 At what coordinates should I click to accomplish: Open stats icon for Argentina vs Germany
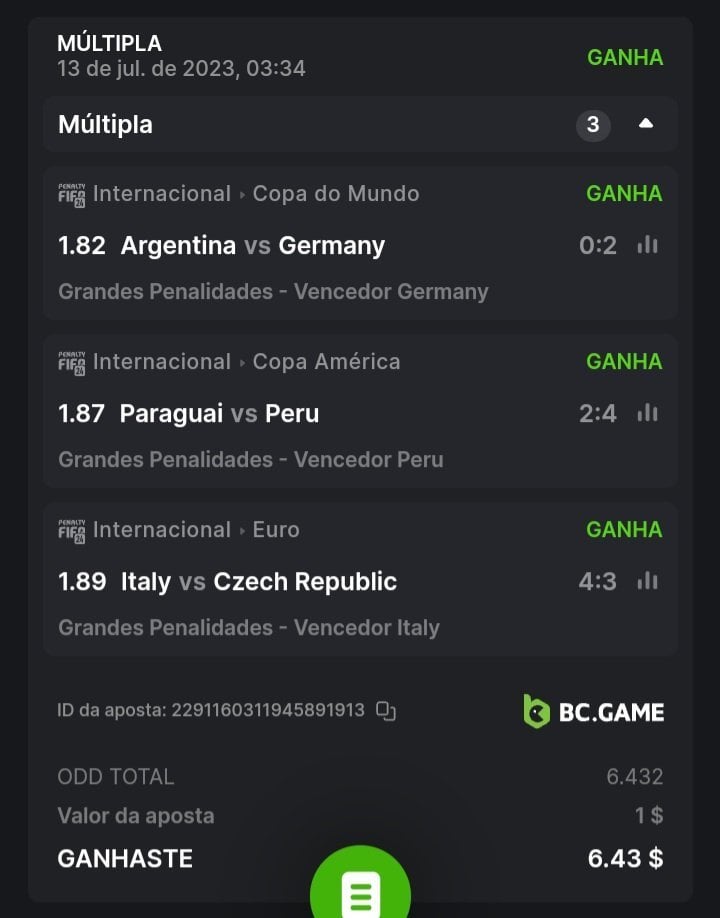[648, 245]
